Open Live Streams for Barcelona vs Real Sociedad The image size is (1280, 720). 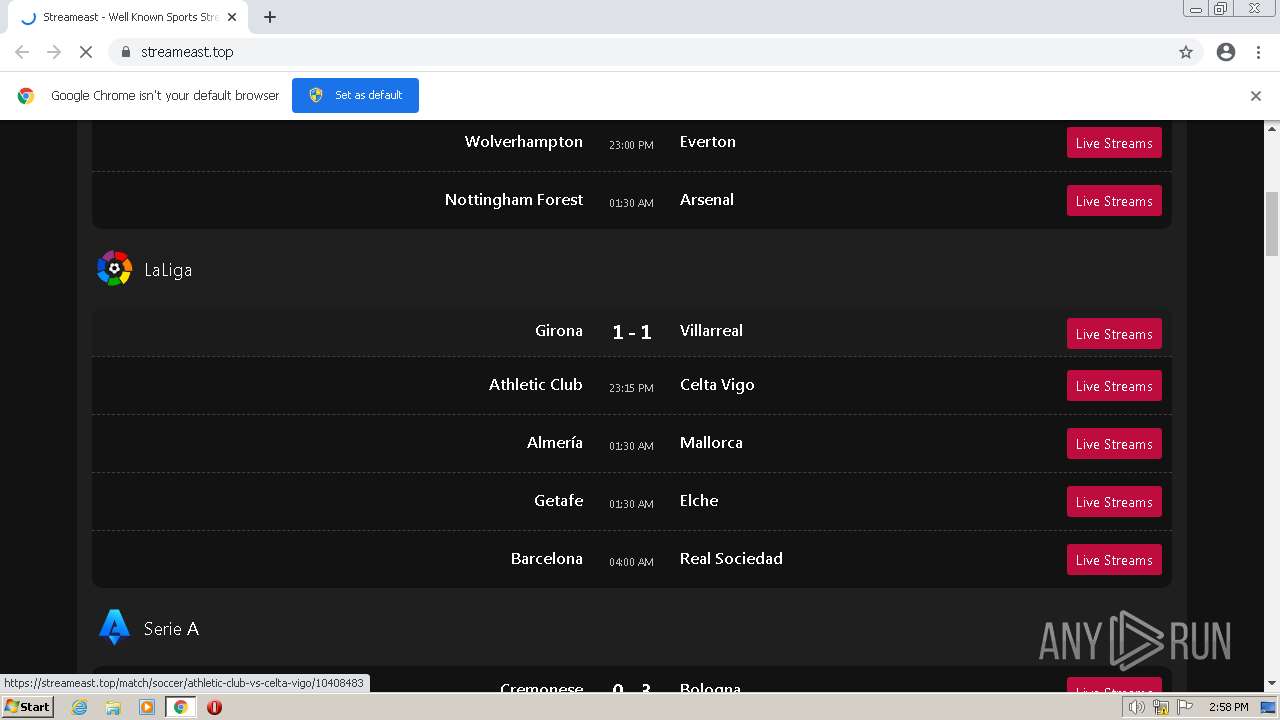click(1114, 560)
